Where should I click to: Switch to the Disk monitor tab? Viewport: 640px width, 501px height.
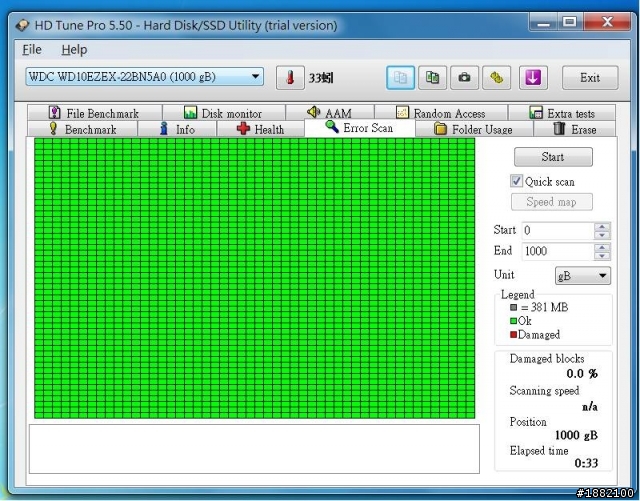pyautogui.click(x=224, y=113)
